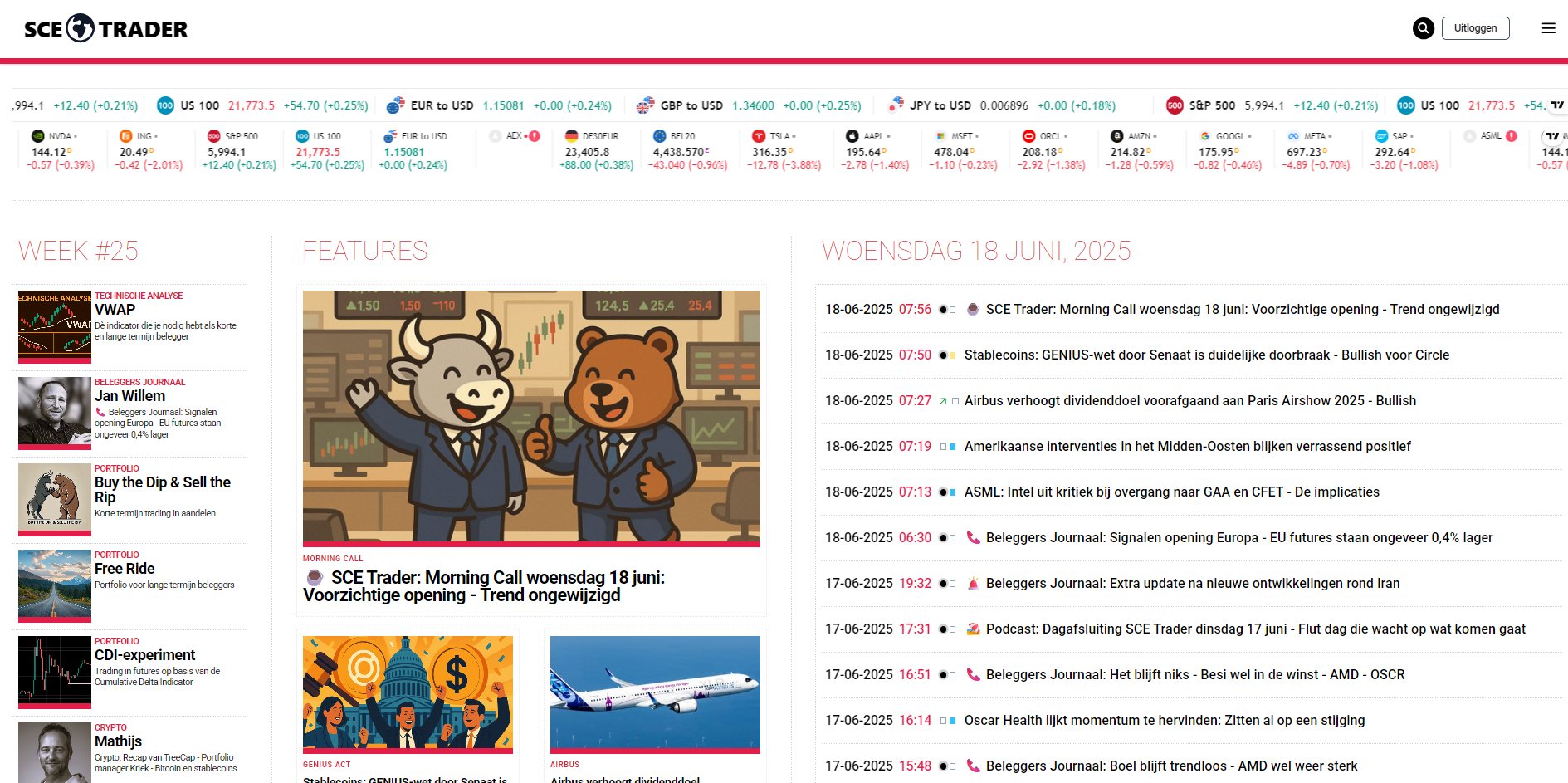This screenshot has height=783, width=1568.
Task: Click the META price 697.23
Action: click(1304, 152)
